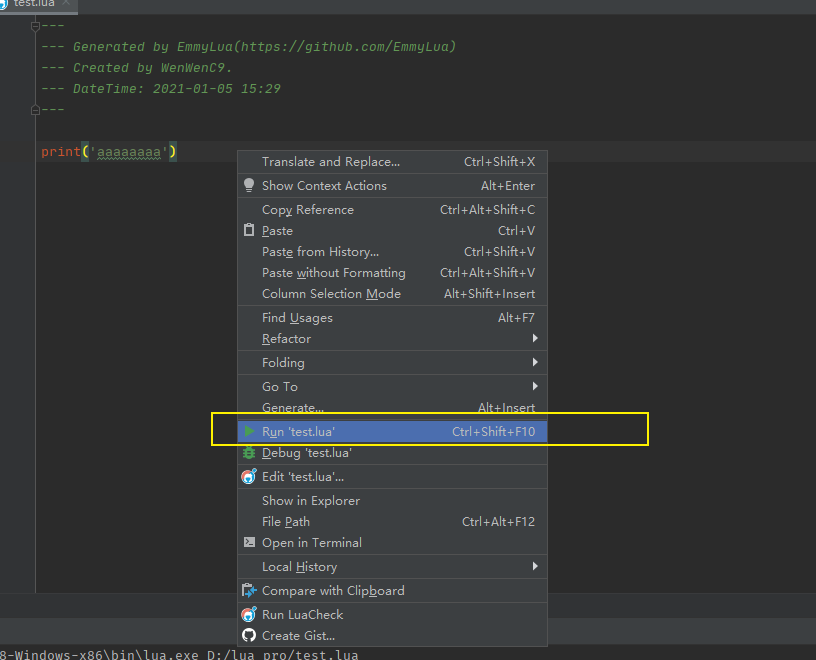Open the Folding submenu
The width and height of the screenshot is (816, 660).
click(x=283, y=363)
